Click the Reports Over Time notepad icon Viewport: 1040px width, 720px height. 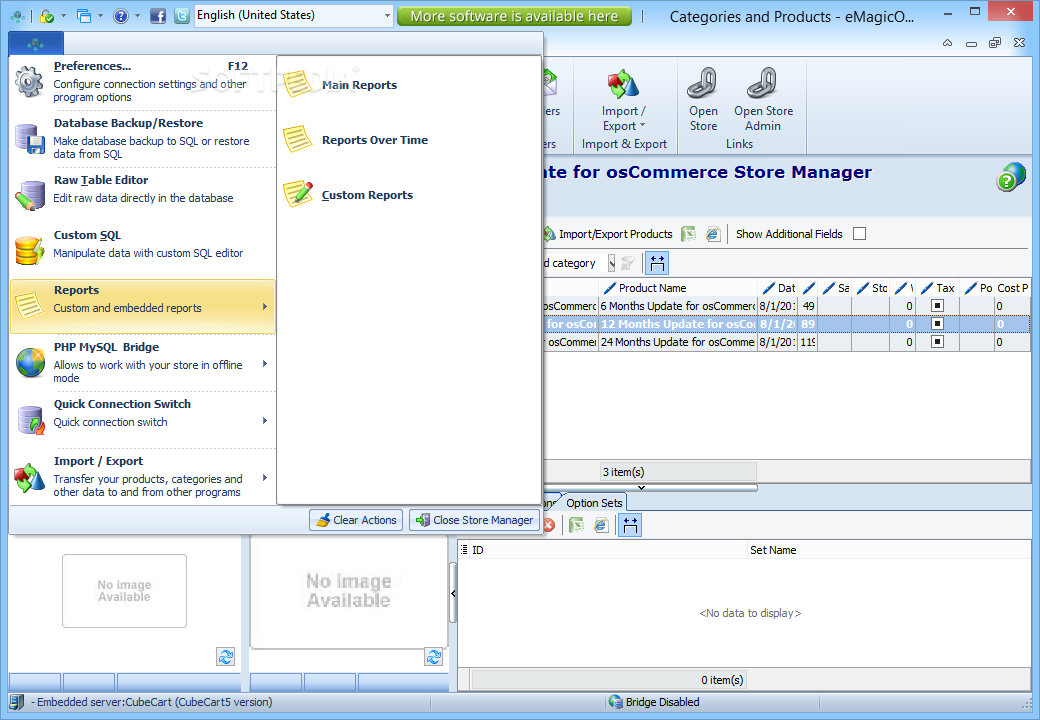[297, 139]
